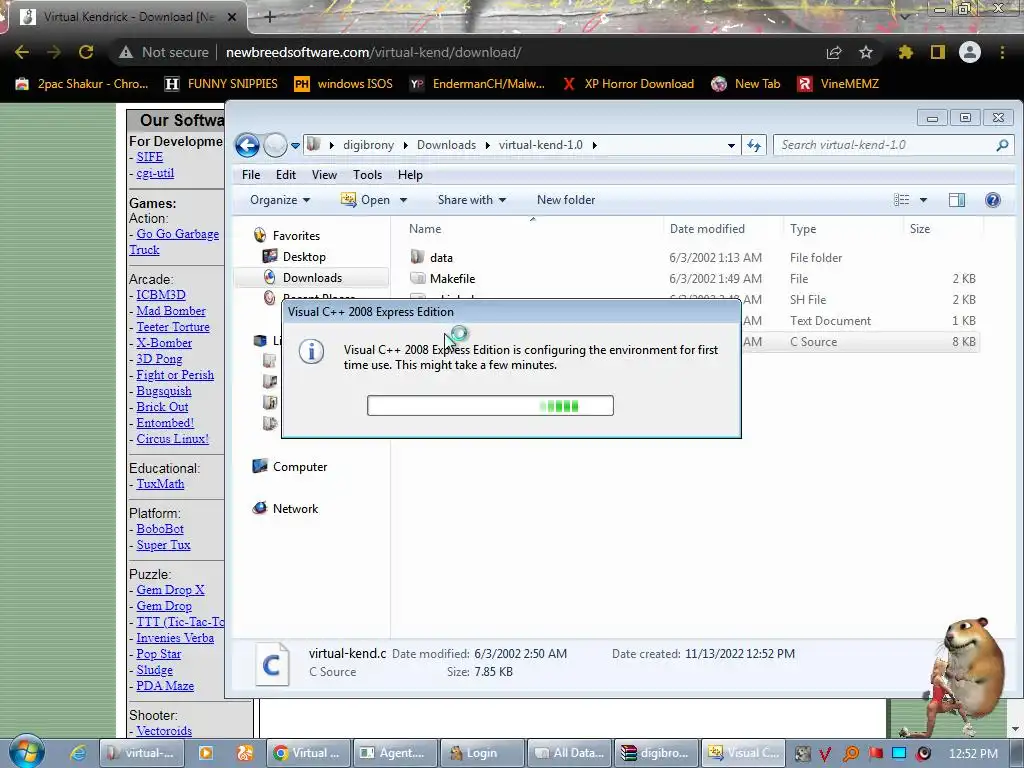Select Network in the navigation pane
Viewport: 1024px width, 768px height.
[295, 509]
